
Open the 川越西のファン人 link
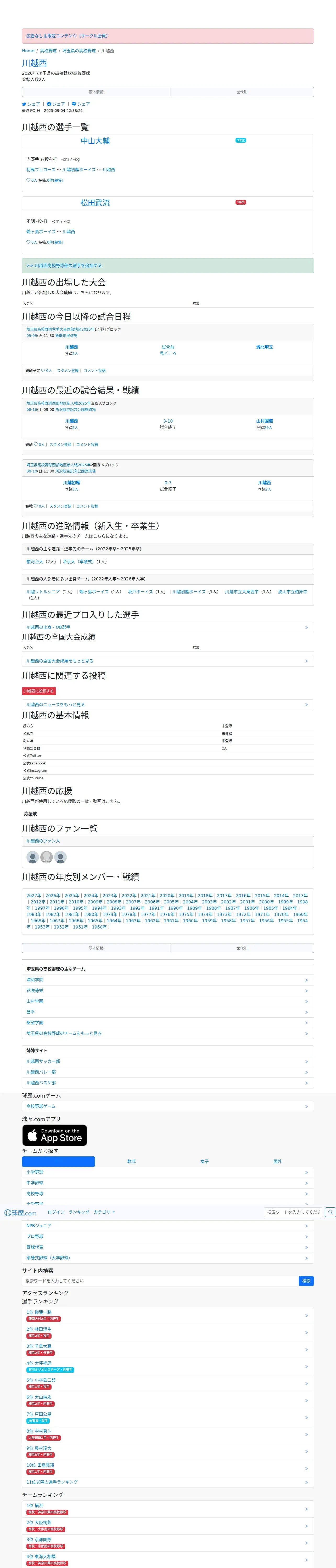point(43,841)
